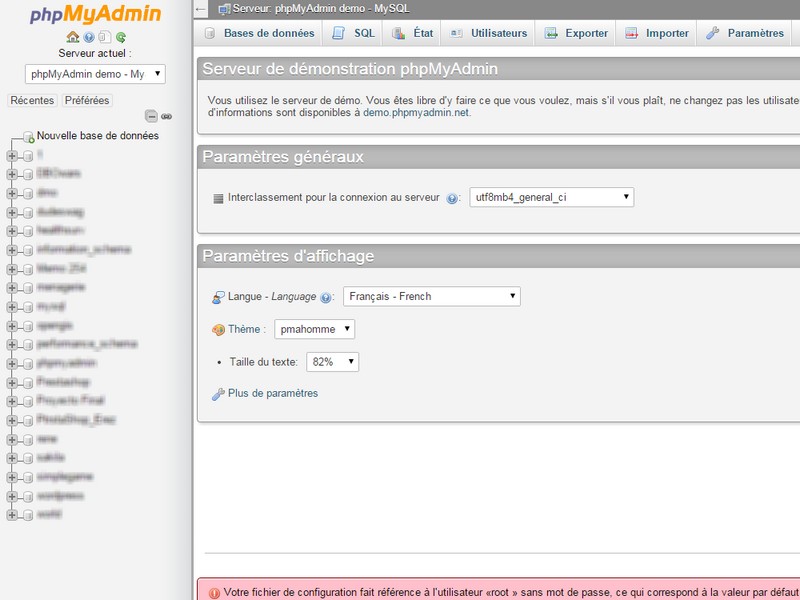Switch to Préférées tables tab

87,101
